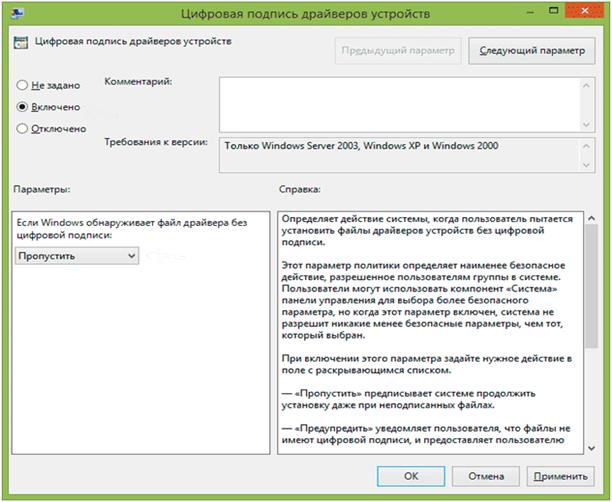Click the '«Предупредить» уведомляет пользователя' help paragraph
The width and height of the screenshot is (612, 502).
point(426,434)
